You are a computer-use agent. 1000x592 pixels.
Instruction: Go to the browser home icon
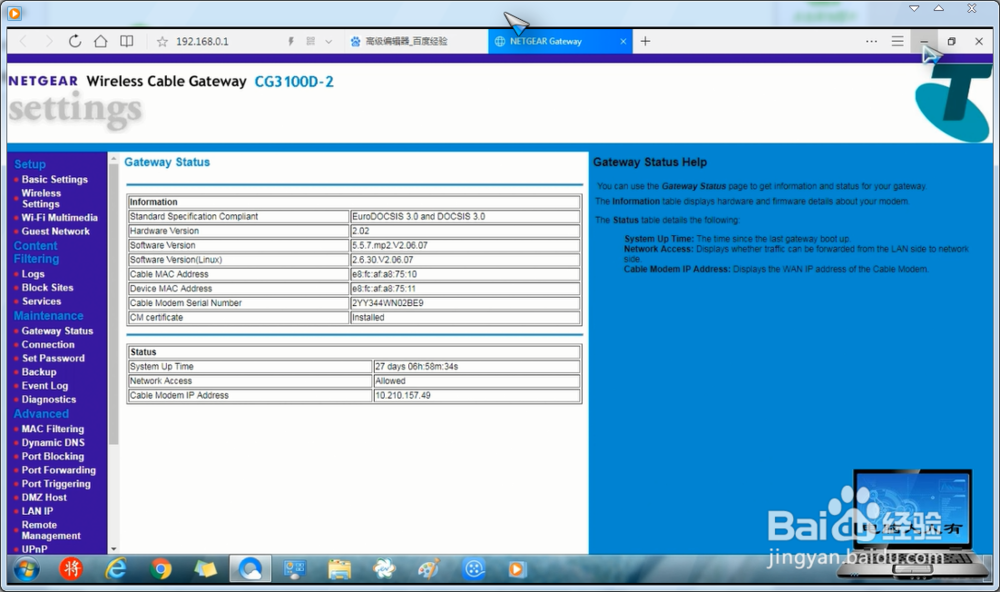tap(101, 41)
